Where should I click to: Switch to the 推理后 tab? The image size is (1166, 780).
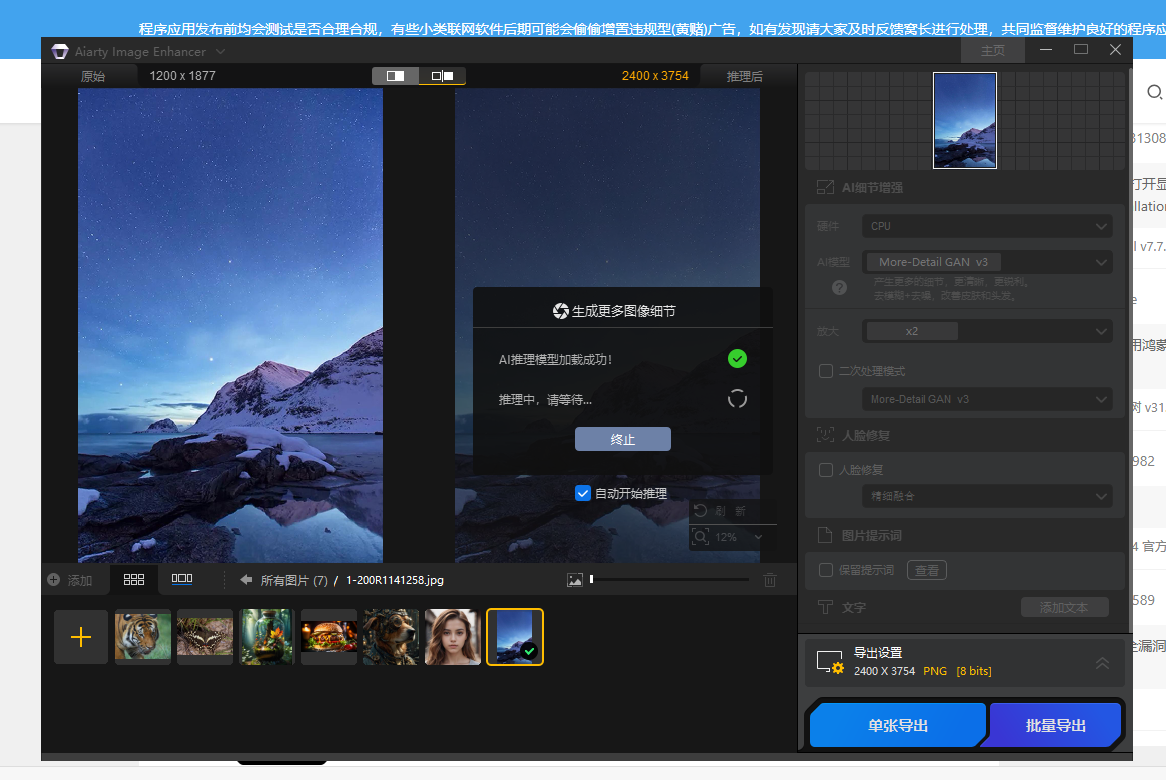pos(744,76)
